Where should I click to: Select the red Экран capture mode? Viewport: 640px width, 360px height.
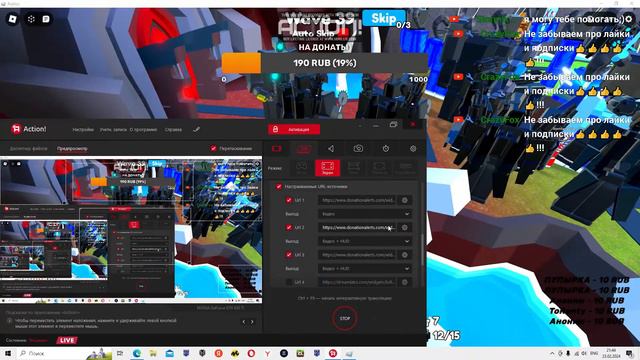[x=327, y=168]
